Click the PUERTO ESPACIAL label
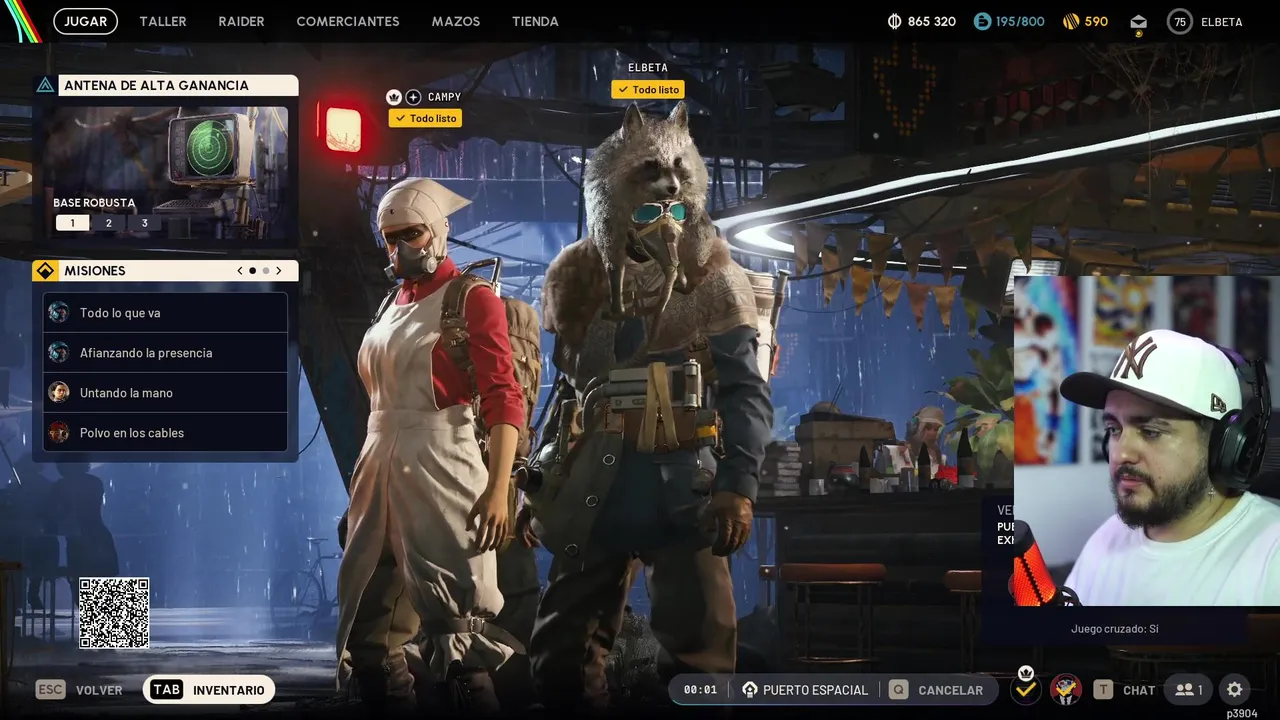This screenshot has width=1280, height=720. pos(815,690)
